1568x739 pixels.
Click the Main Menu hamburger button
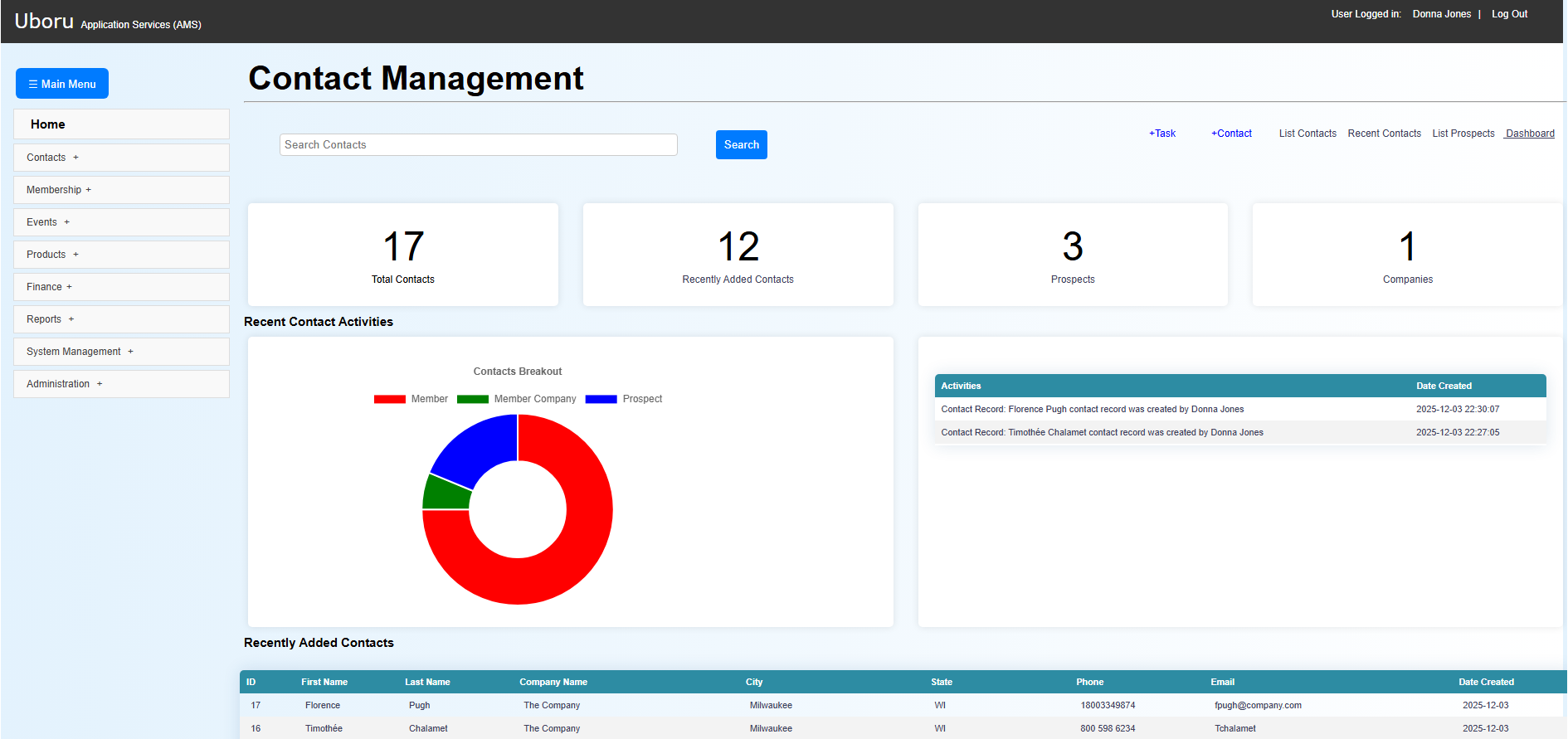coord(62,84)
